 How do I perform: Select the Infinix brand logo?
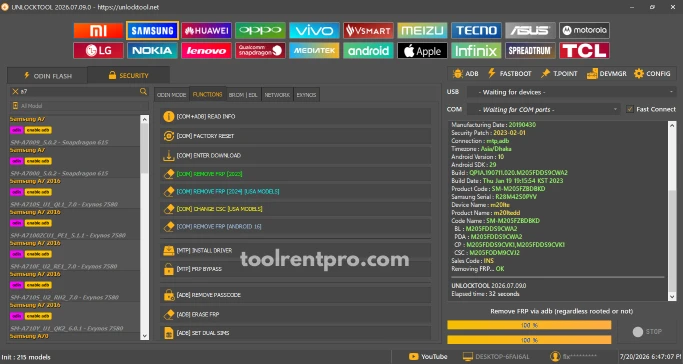pyautogui.click(x=477, y=51)
